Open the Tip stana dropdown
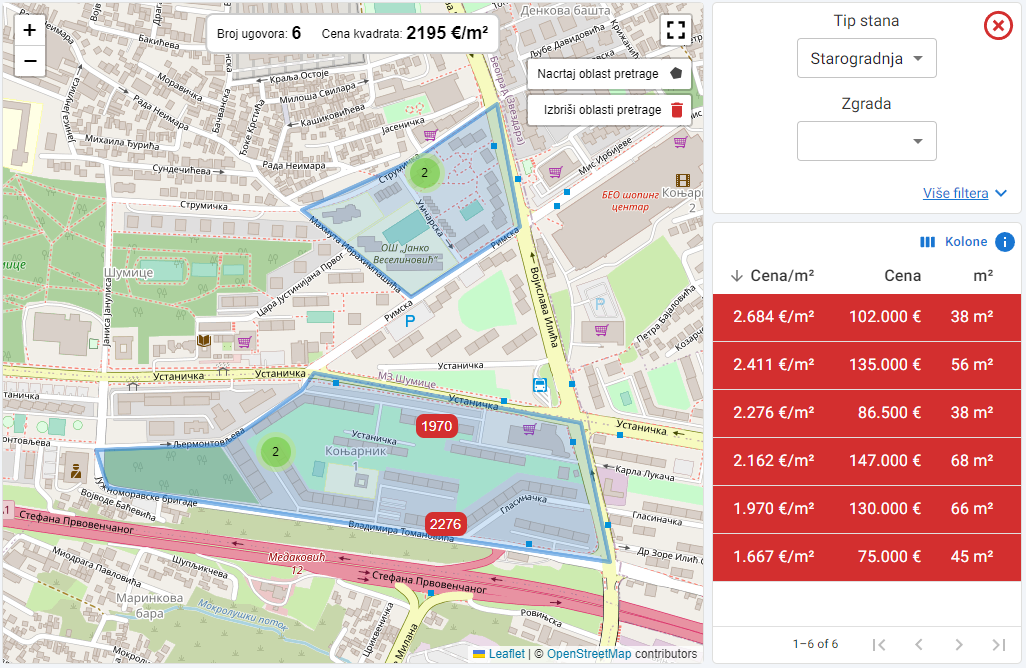 [x=866, y=58]
